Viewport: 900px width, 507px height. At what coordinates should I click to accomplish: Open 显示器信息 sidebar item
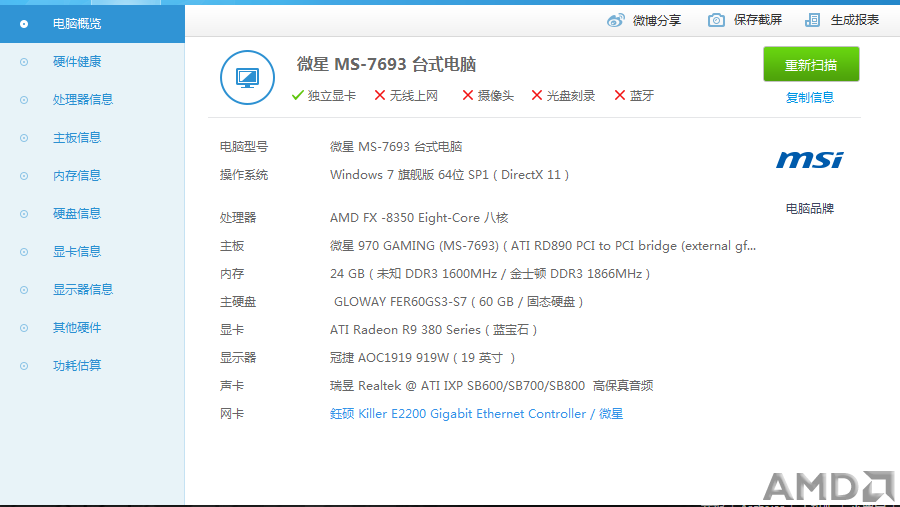coord(83,289)
